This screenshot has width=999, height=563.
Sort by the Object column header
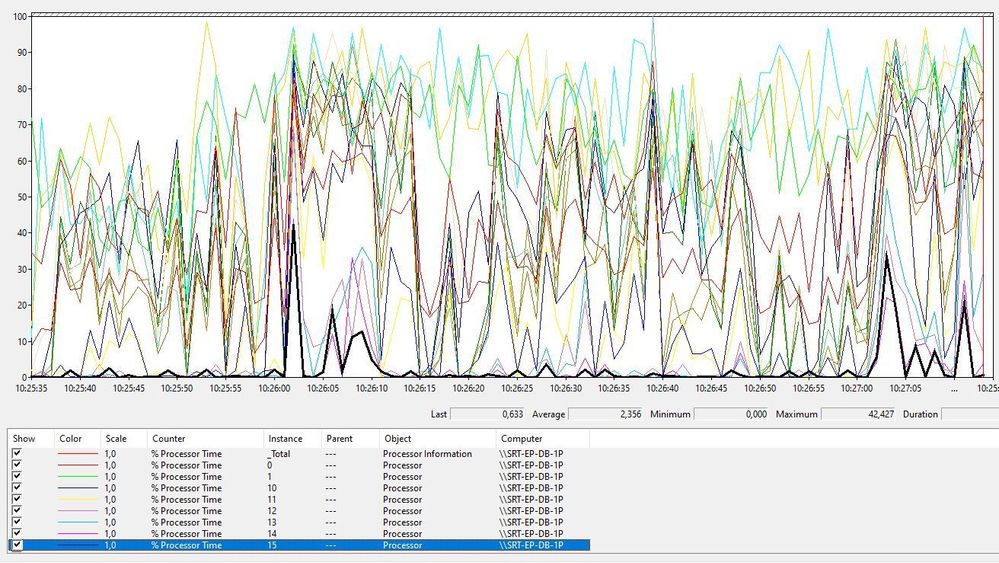[x=437, y=439]
